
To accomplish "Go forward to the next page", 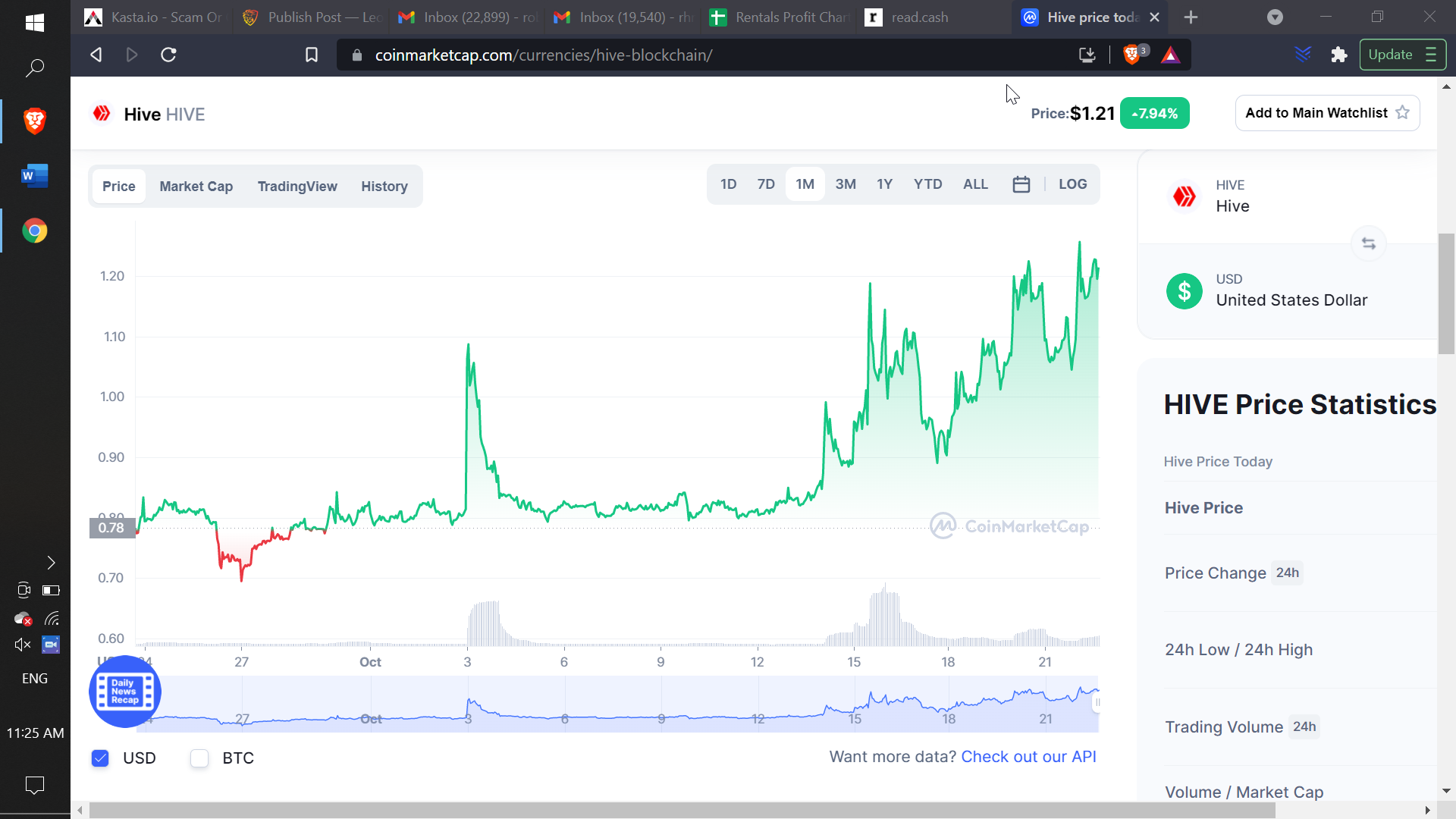I will (x=132, y=55).
